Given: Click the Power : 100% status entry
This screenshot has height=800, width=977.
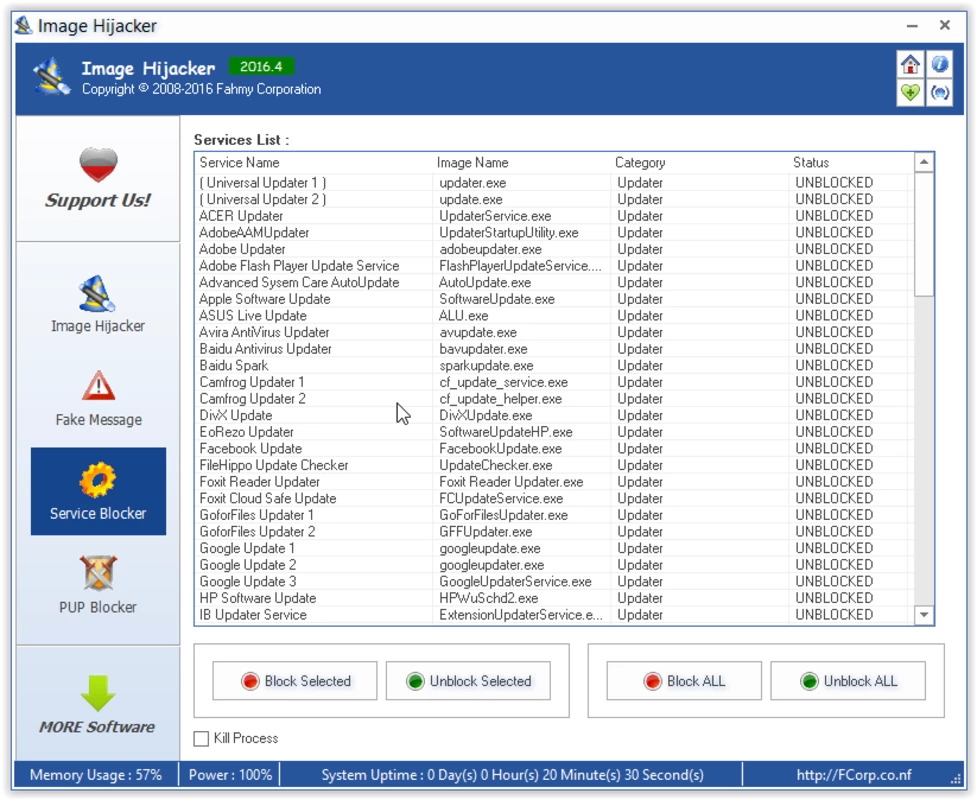Looking at the screenshot, I should [x=231, y=774].
